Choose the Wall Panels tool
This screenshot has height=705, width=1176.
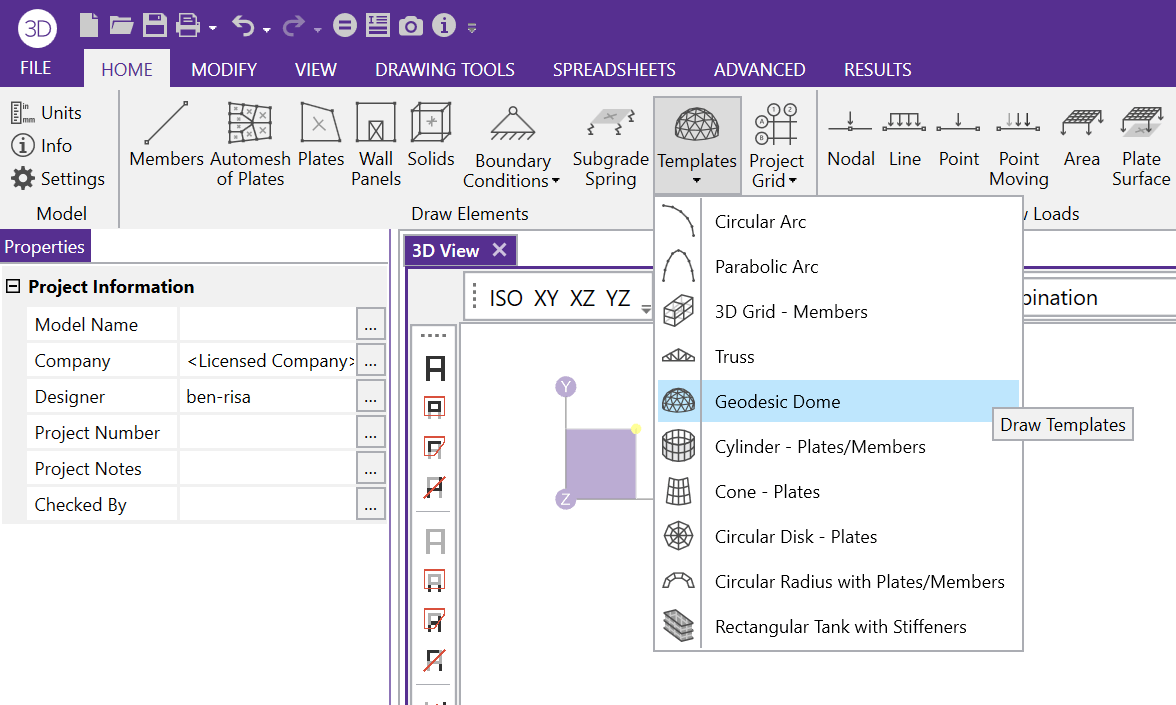(x=376, y=144)
